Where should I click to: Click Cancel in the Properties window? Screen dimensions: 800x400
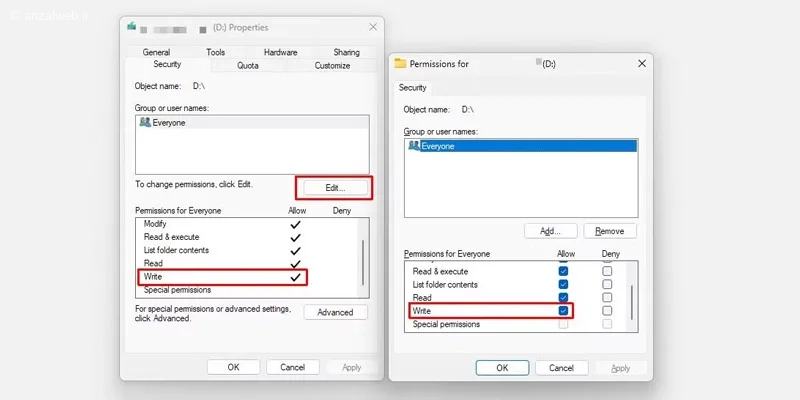coord(293,367)
